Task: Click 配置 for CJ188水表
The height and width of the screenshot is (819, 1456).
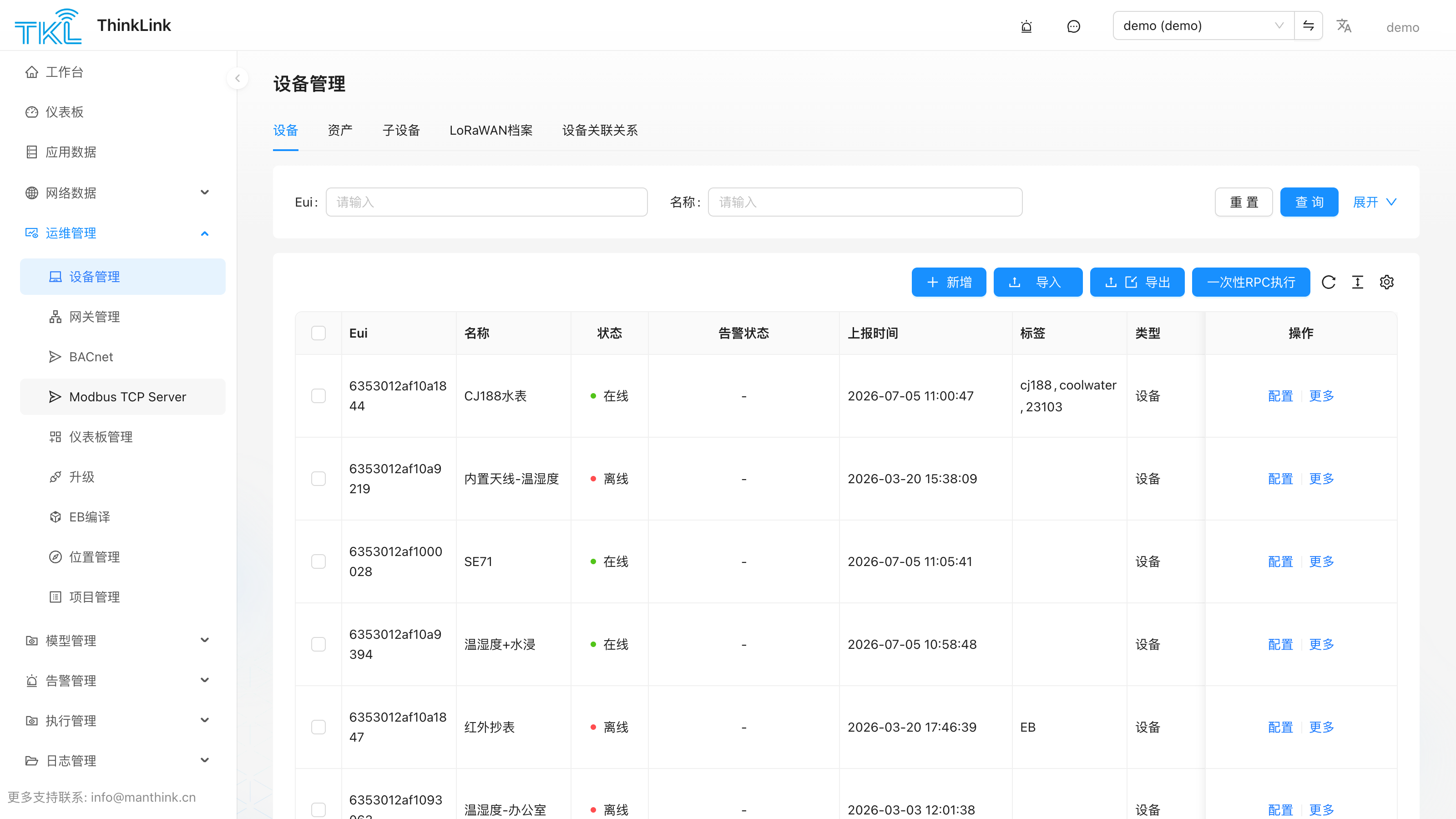Action: point(1280,396)
